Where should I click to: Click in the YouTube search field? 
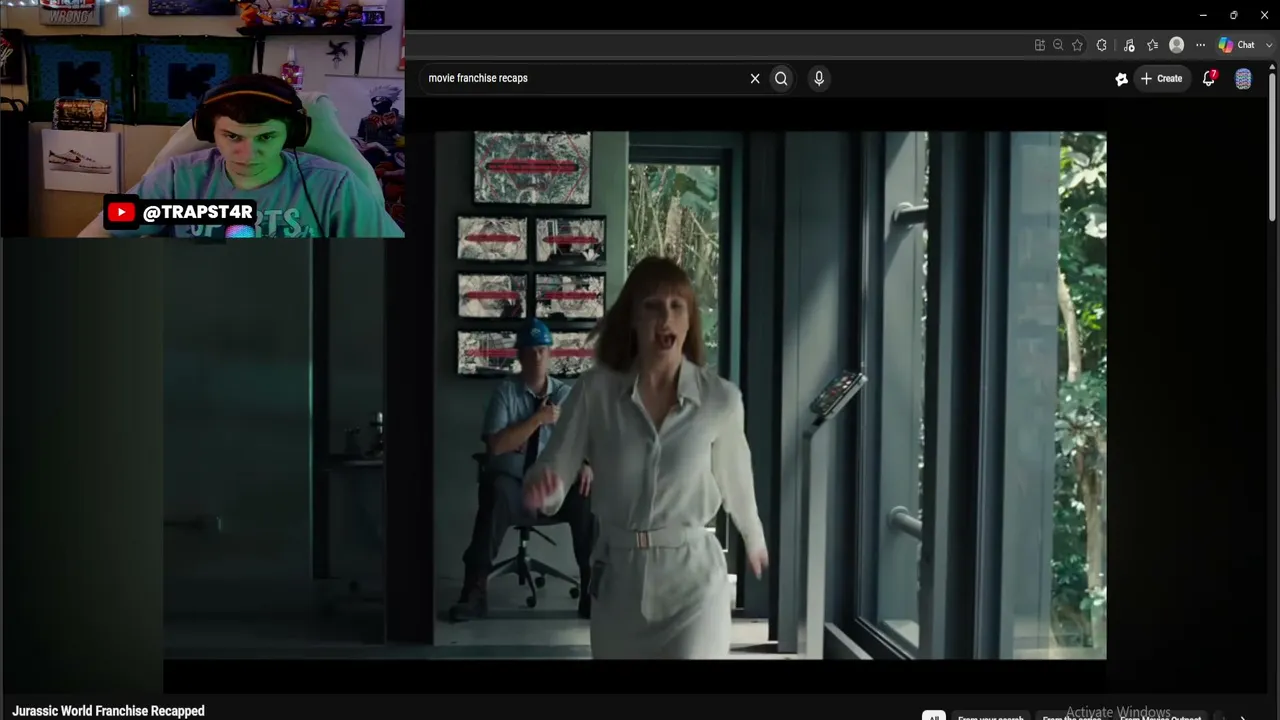click(x=585, y=78)
